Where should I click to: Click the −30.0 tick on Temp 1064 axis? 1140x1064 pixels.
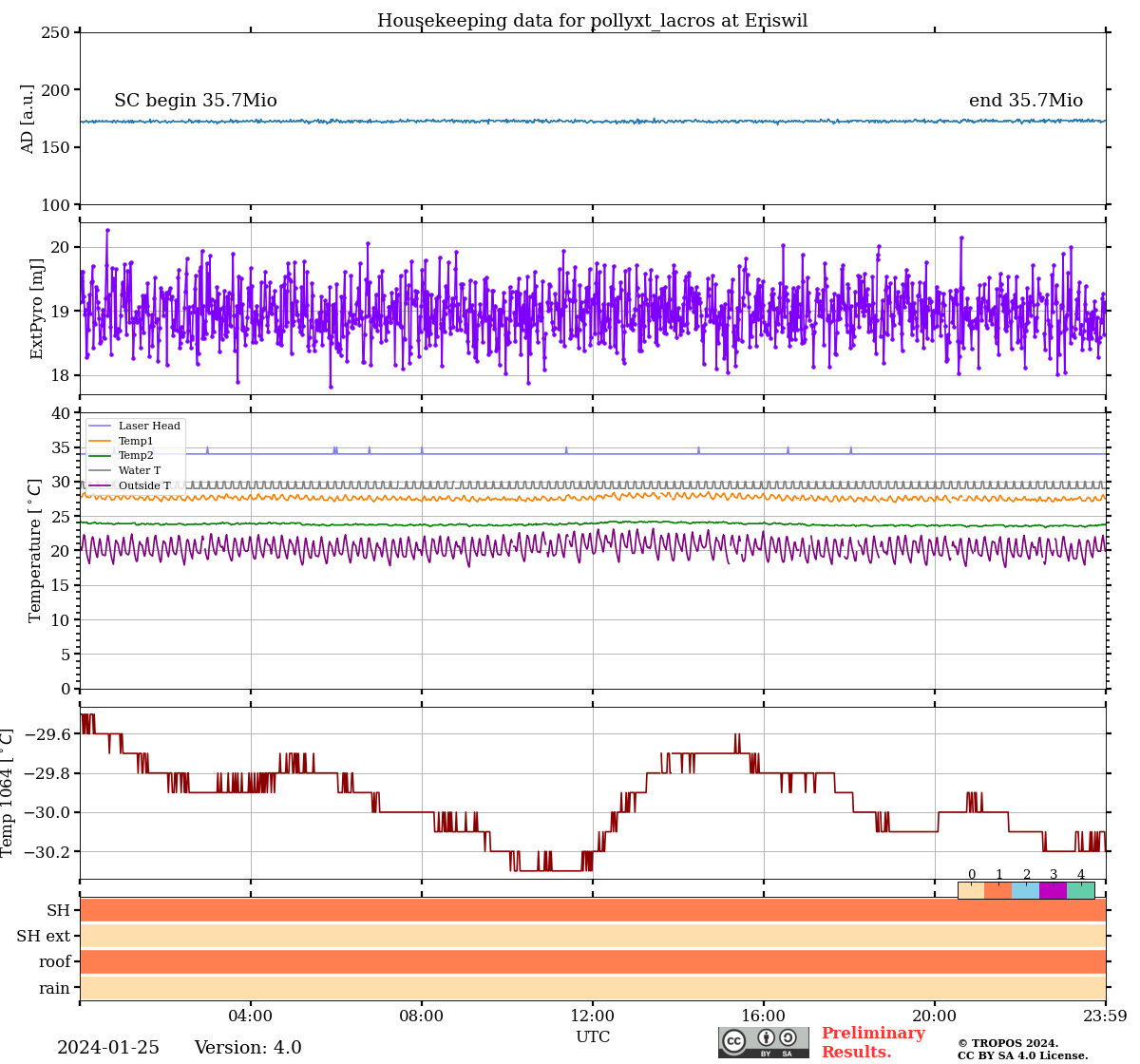47,813
